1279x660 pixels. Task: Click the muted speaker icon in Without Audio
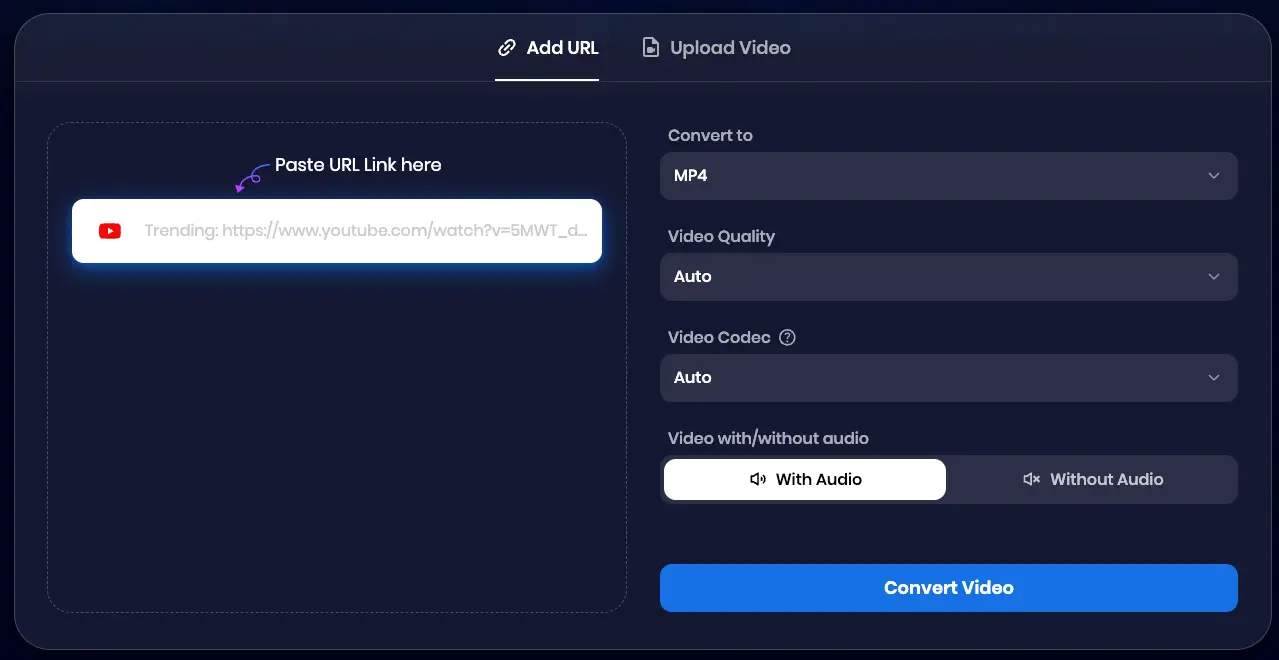(1031, 479)
